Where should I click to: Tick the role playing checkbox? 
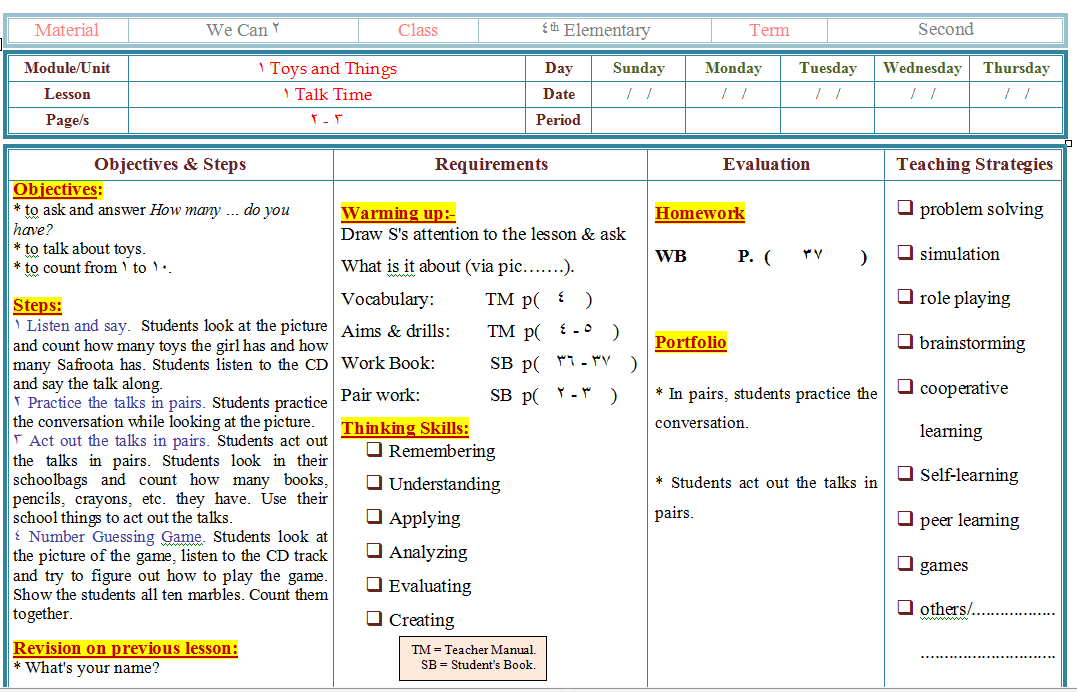pyautogui.click(x=905, y=296)
